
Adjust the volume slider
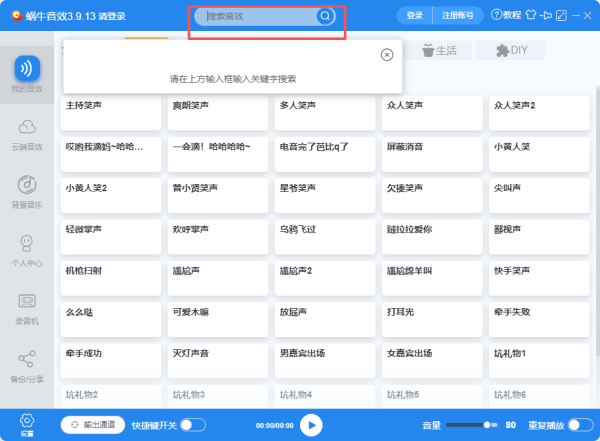coord(471,425)
